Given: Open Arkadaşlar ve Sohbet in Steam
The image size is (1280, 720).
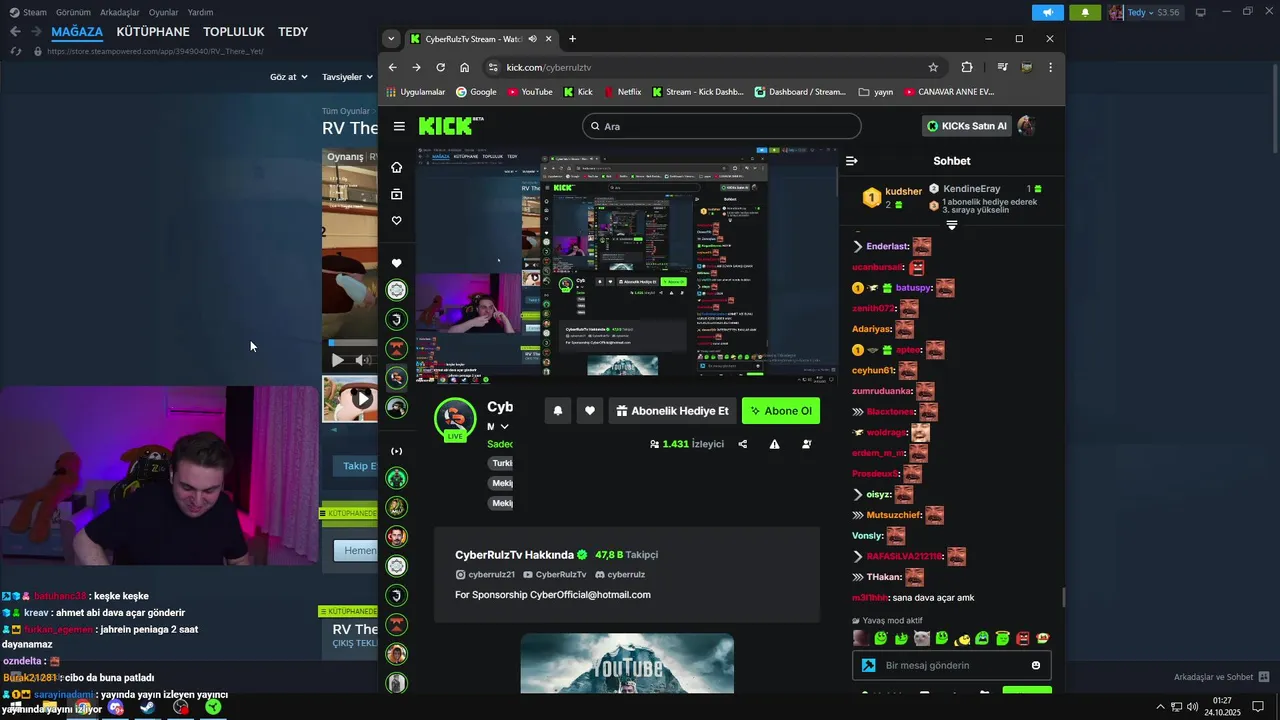Looking at the screenshot, I should 1221,677.
